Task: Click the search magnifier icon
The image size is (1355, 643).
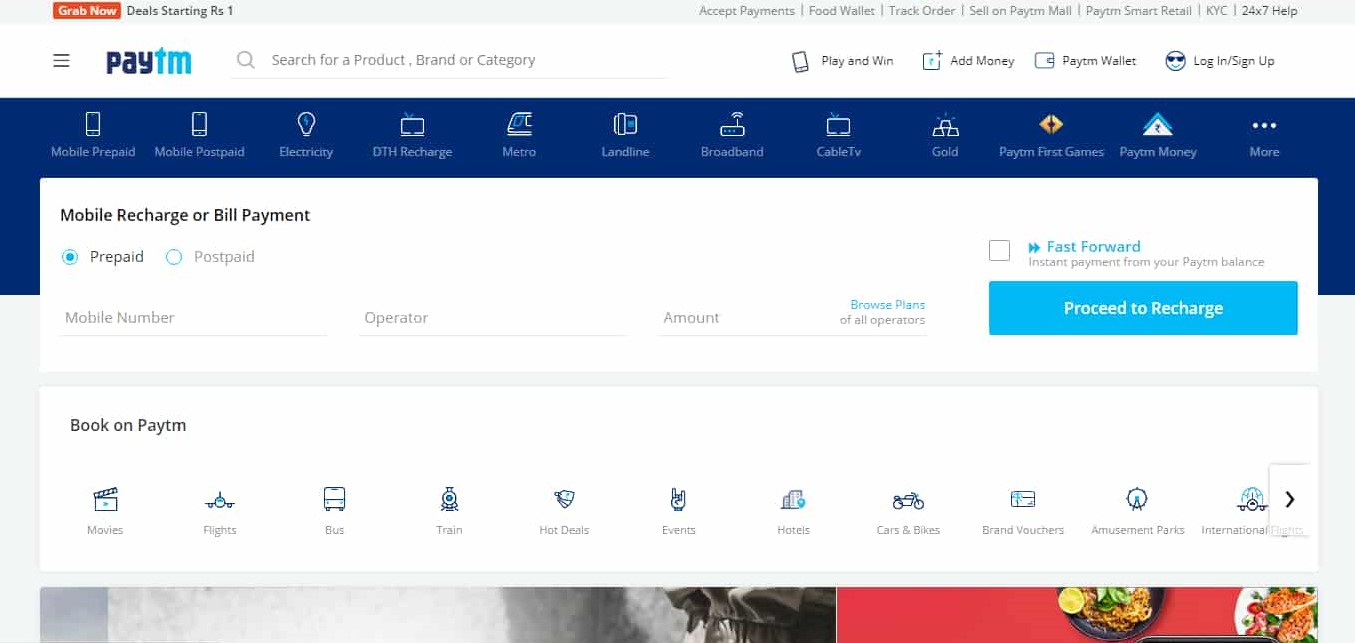Action: click(245, 60)
